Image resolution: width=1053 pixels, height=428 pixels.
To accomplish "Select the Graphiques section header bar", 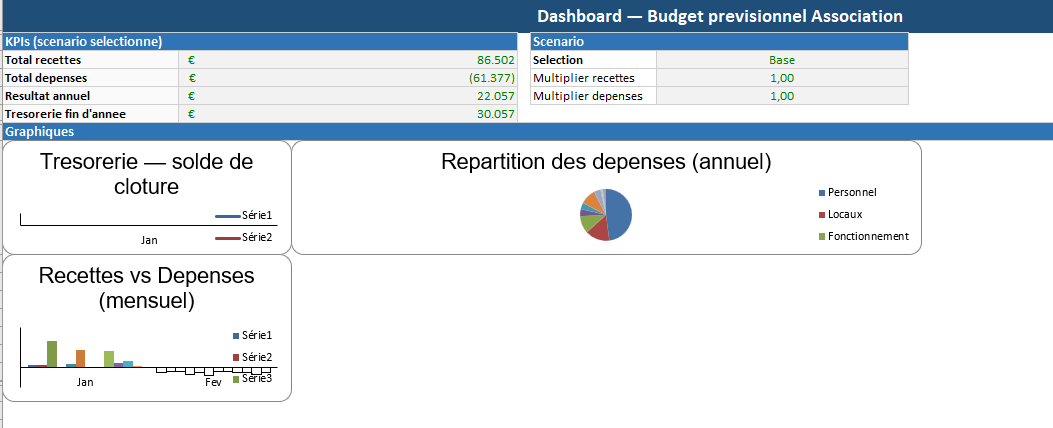I will click(526, 132).
